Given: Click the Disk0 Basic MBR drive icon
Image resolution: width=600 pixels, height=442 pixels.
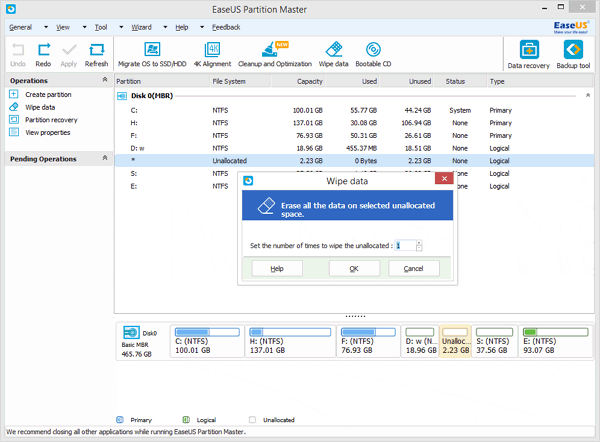Looking at the screenshot, I should 131,333.
